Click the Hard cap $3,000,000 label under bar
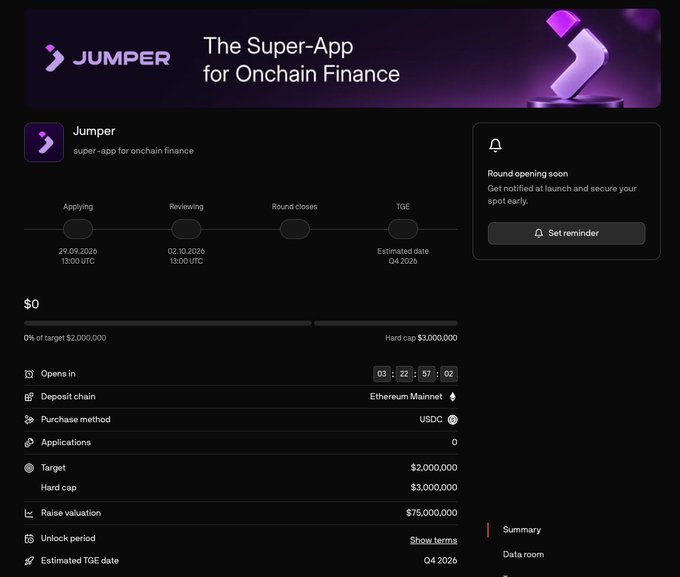The image size is (680, 577). pyautogui.click(x=421, y=338)
